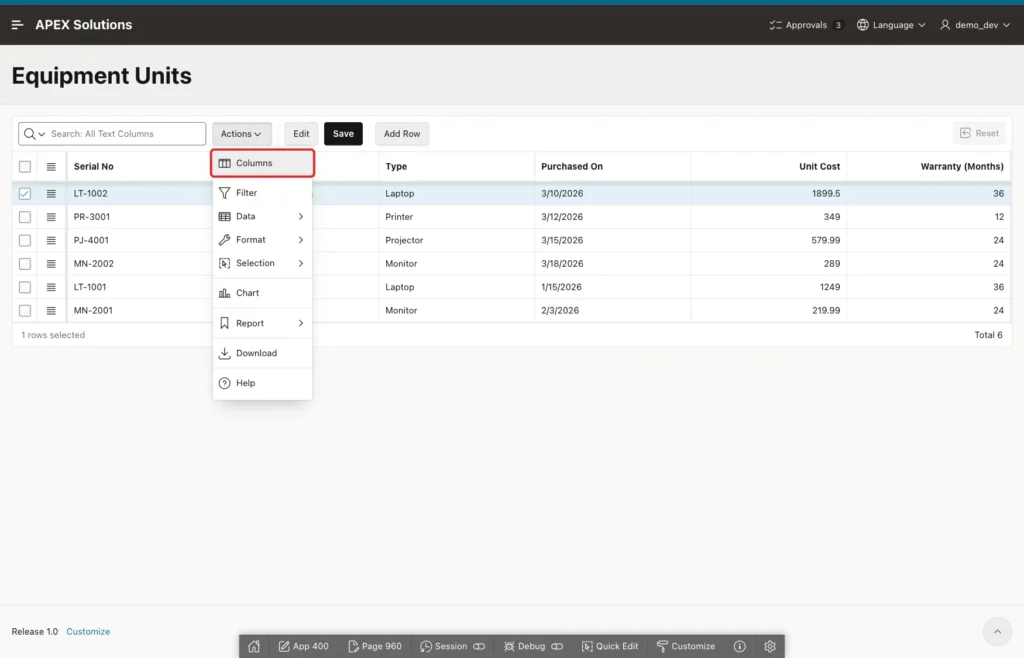Viewport: 1024px width, 658px height.
Task: Open the demo_dev user menu
Action: click(x=975, y=25)
